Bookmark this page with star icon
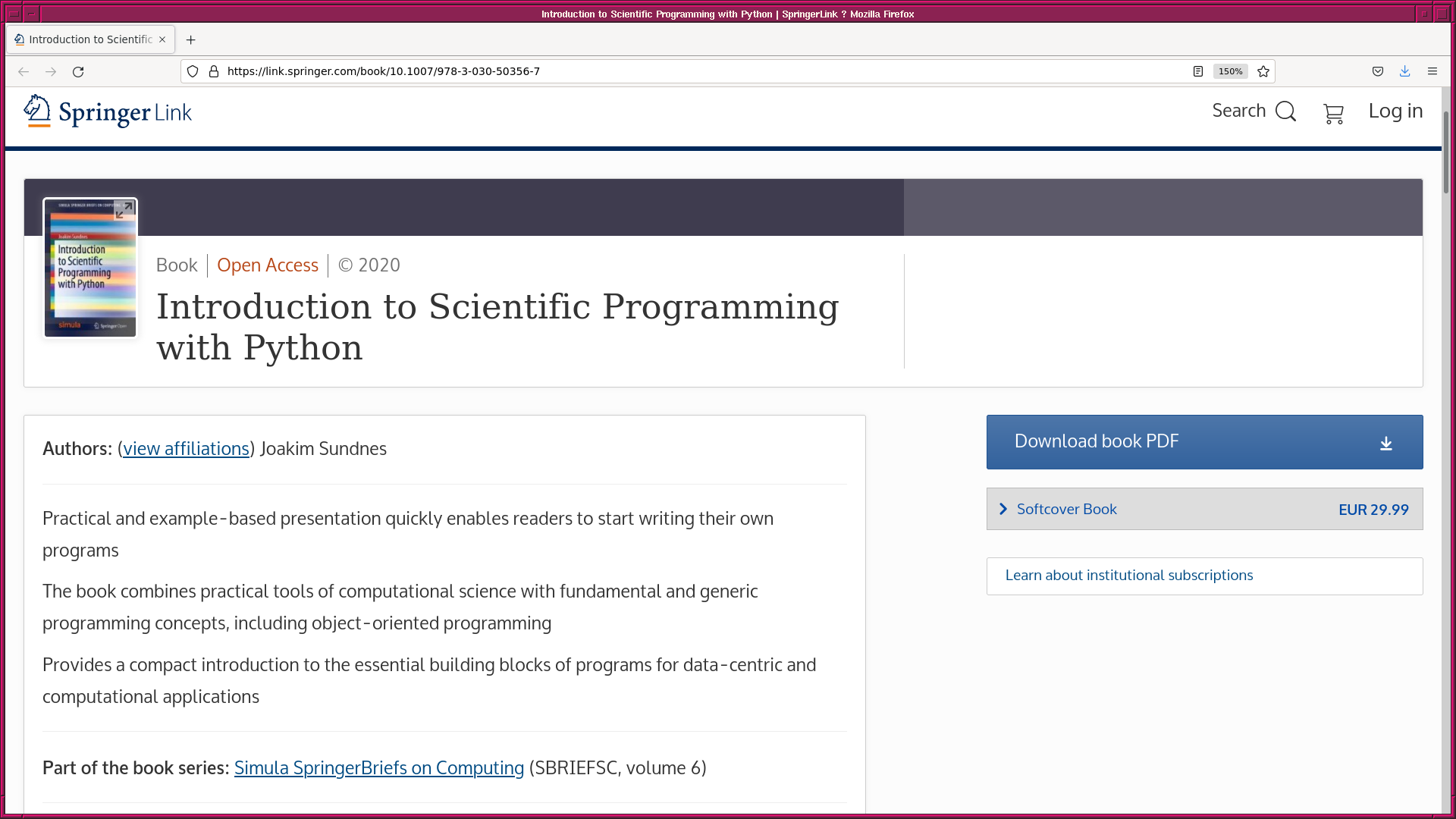The image size is (1456, 819). pos(1263,71)
